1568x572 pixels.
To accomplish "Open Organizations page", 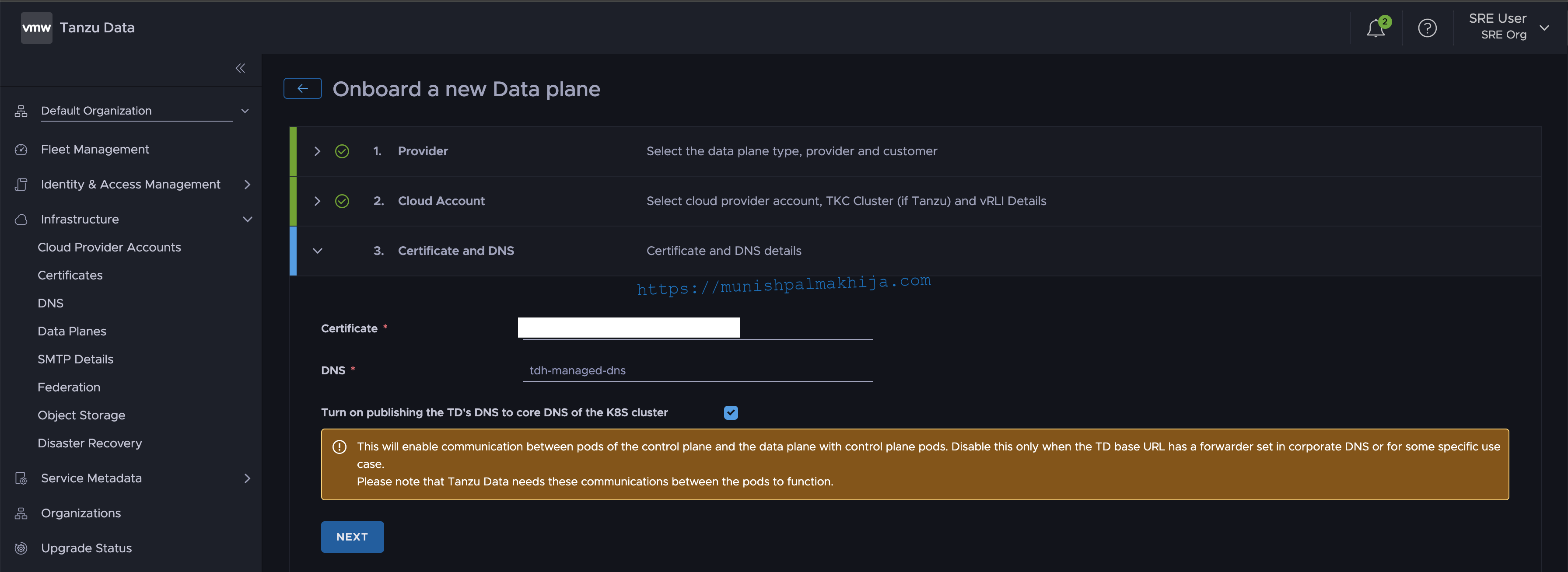I will pos(80,513).
